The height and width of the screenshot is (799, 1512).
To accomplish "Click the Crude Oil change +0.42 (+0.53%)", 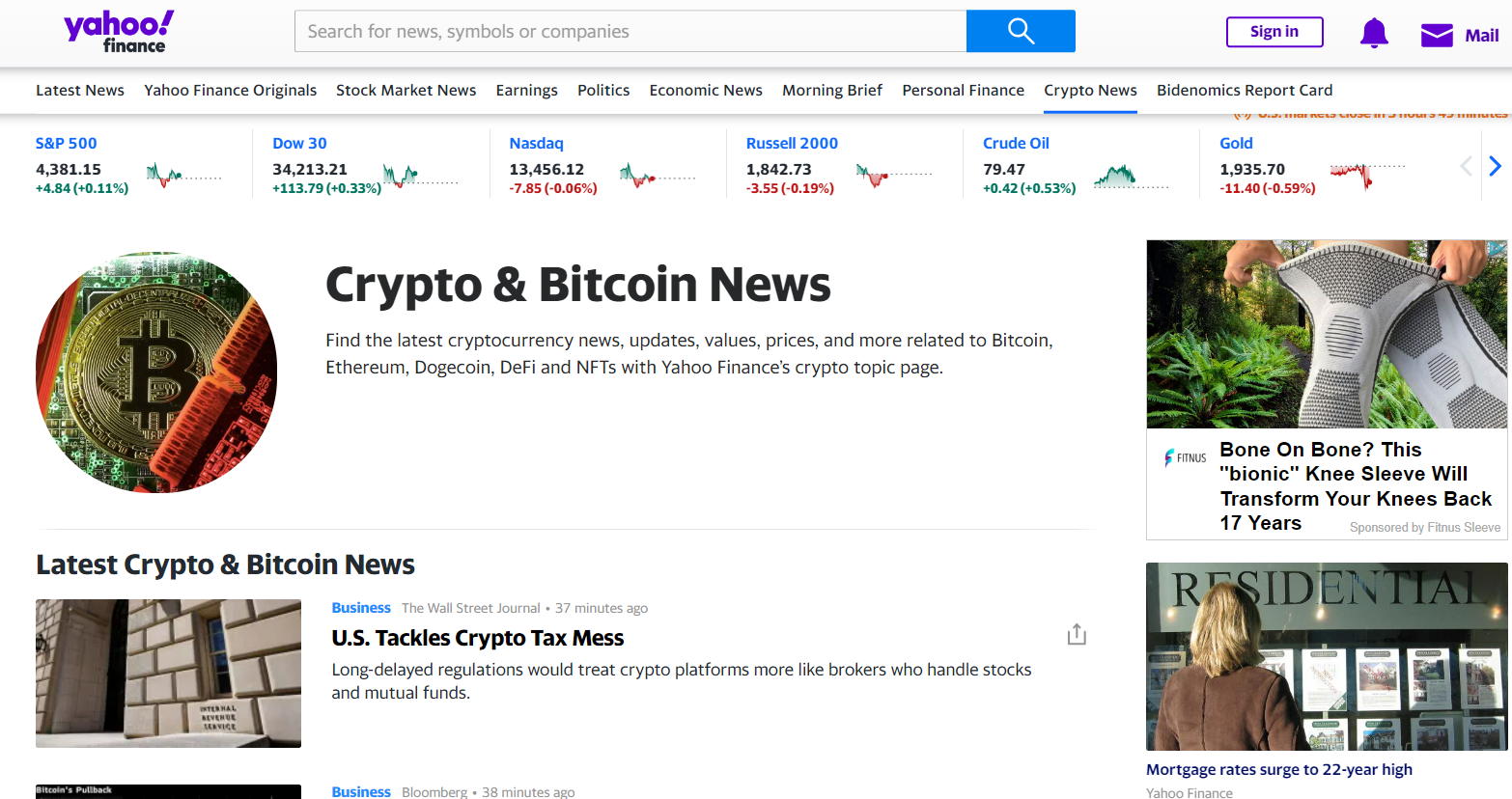I will coord(1029,188).
